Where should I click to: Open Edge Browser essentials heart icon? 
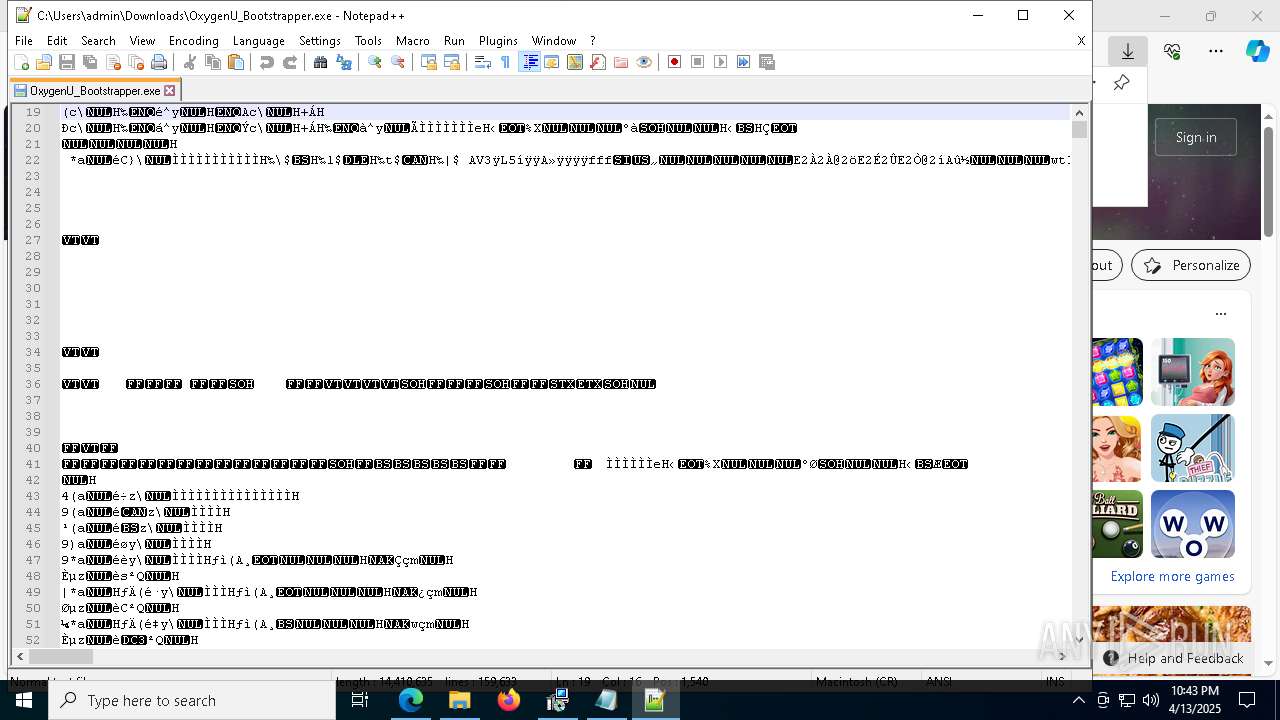tap(1172, 51)
